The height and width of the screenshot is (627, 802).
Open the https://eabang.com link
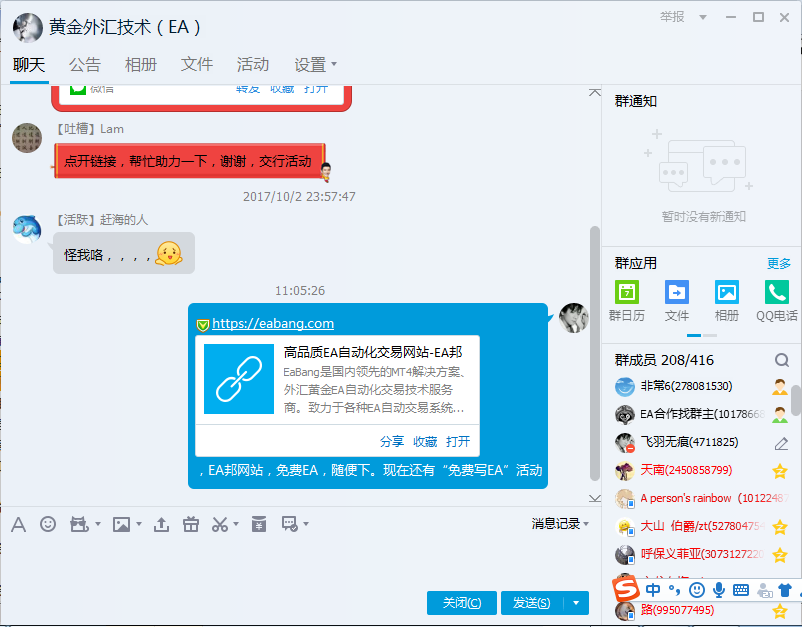coord(273,324)
